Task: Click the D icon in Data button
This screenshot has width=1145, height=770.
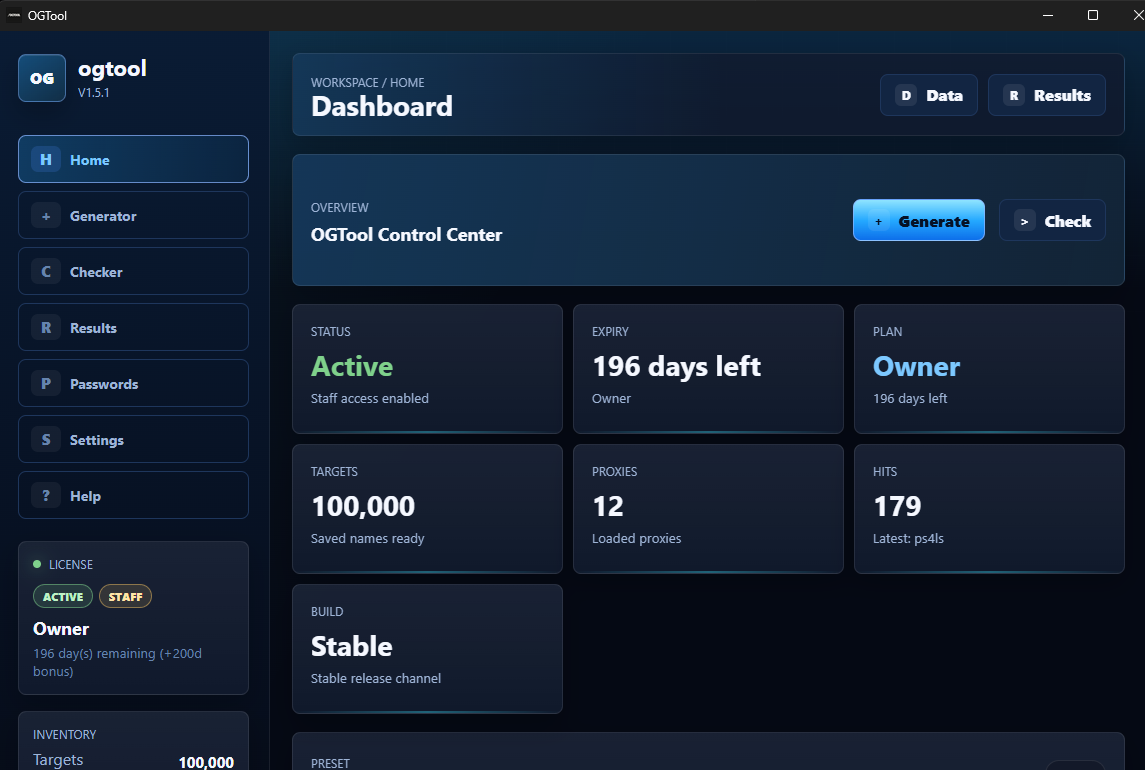Action: (906, 95)
